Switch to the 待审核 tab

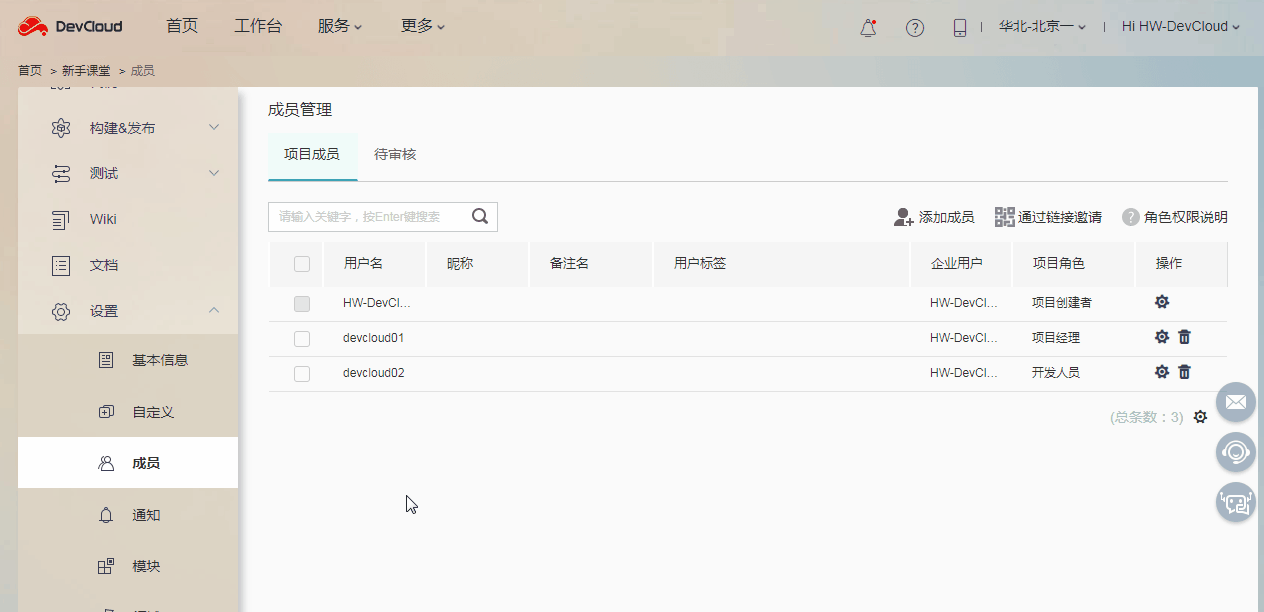(394, 155)
